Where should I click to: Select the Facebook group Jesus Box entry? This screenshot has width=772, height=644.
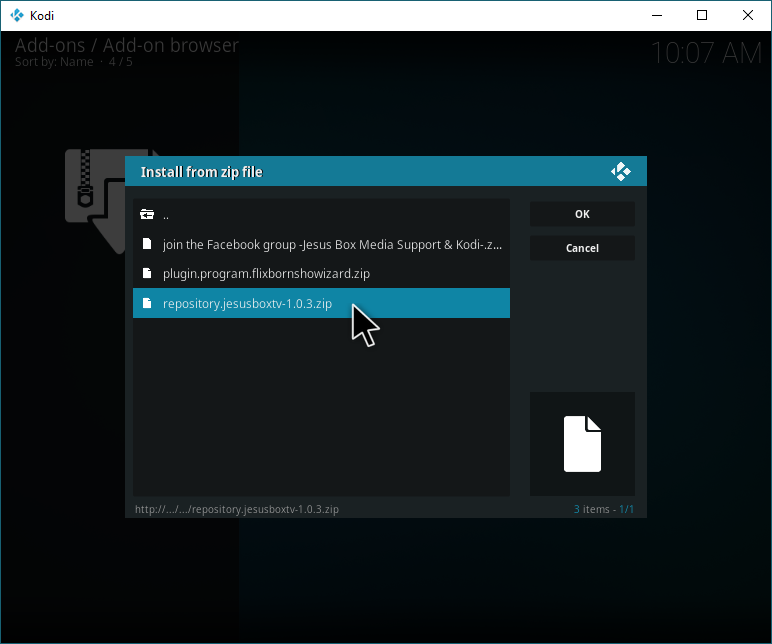tap(321, 244)
